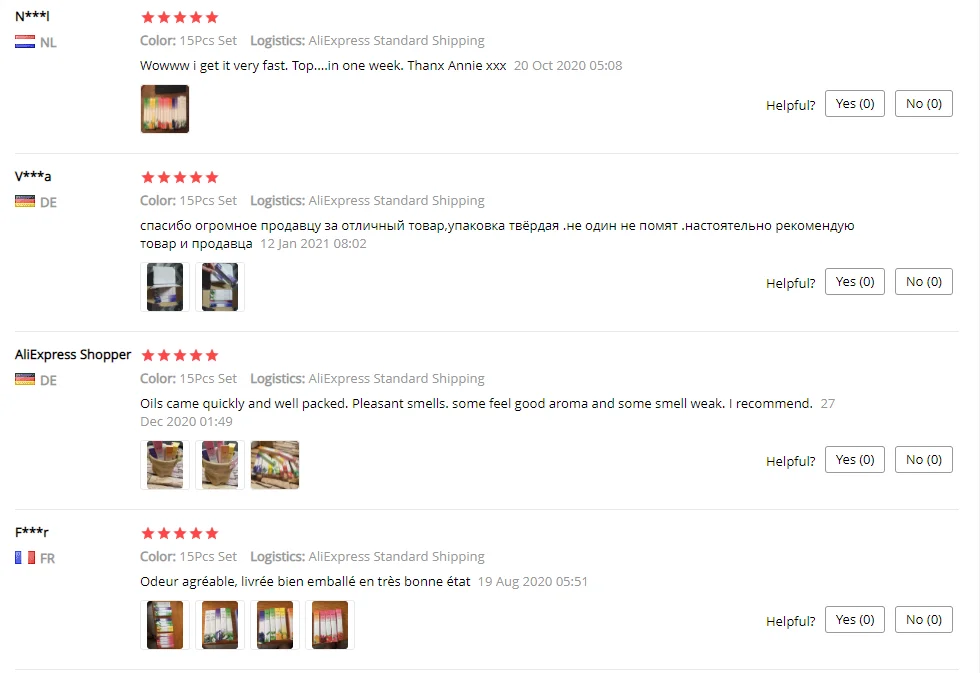Vote Yes on V***a's Russian review

(x=854, y=282)
